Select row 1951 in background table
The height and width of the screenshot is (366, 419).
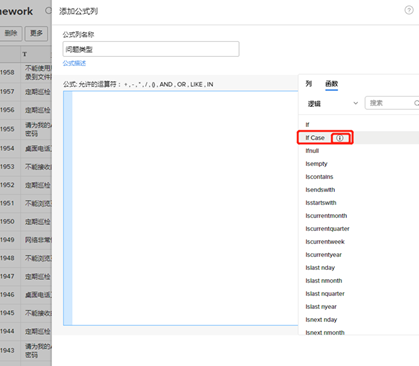pos(26,203)
